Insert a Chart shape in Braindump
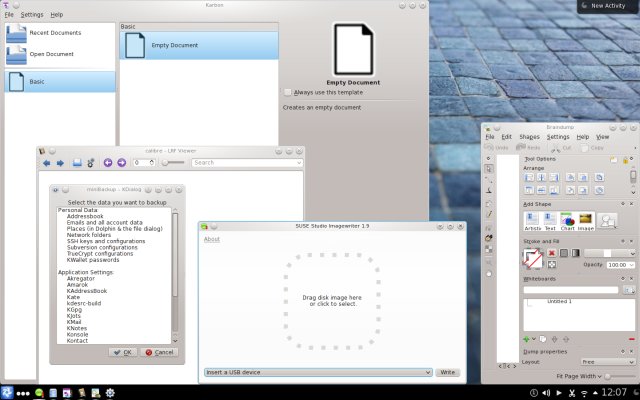 pos(567,219)
